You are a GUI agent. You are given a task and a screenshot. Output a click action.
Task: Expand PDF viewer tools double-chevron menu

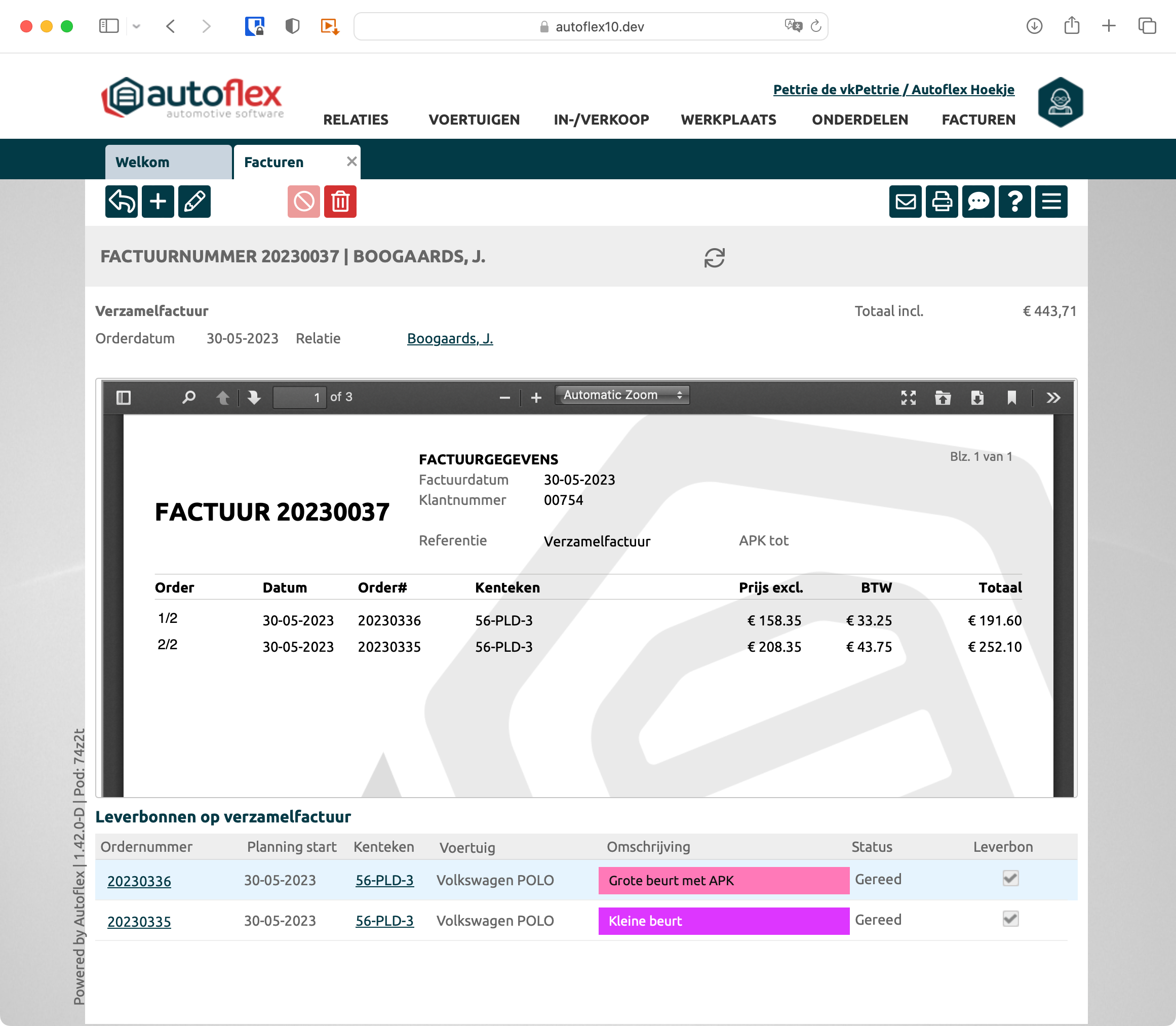(x=1053, y=398)
